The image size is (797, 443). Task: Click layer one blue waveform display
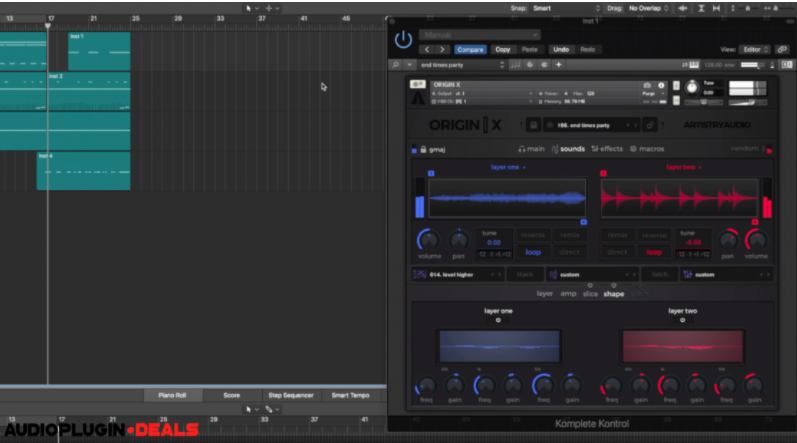pyautogui.click(x=507, y=198)
